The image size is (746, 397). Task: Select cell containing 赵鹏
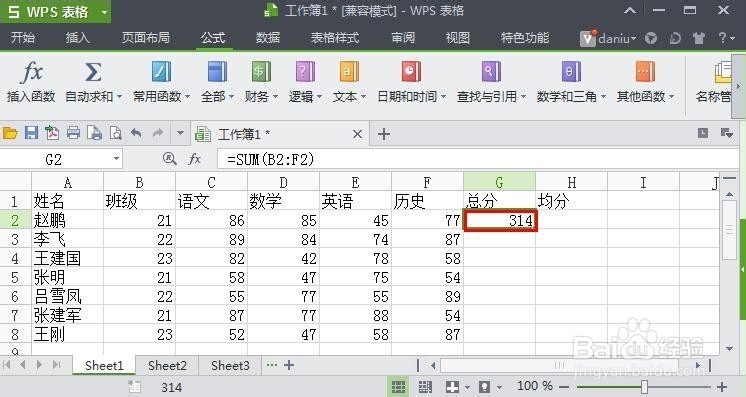pos(68,220)
